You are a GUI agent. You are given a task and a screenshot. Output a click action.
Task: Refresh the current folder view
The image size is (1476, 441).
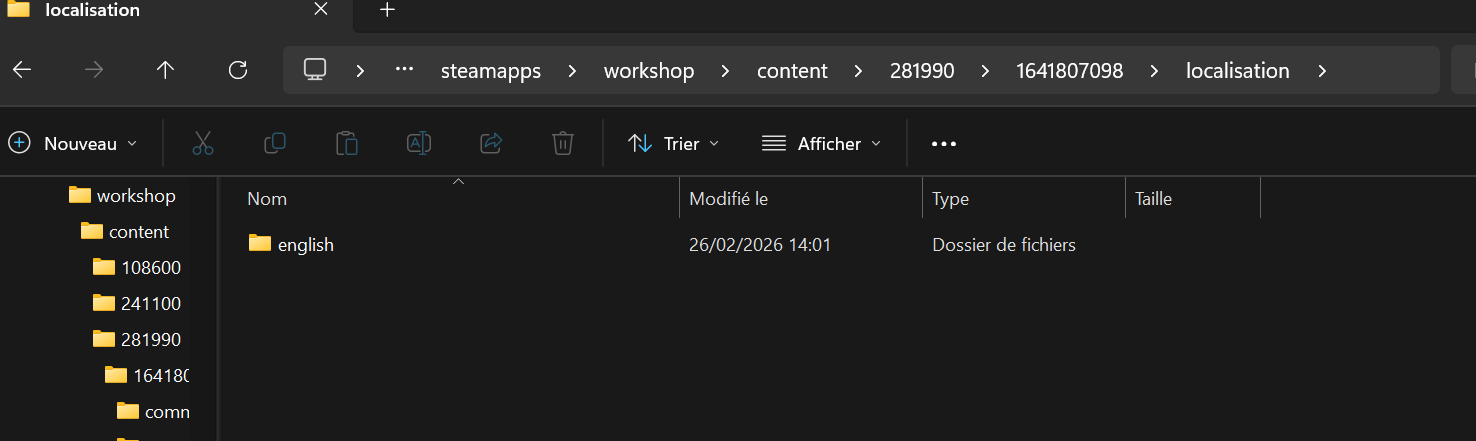pos(238,70)
